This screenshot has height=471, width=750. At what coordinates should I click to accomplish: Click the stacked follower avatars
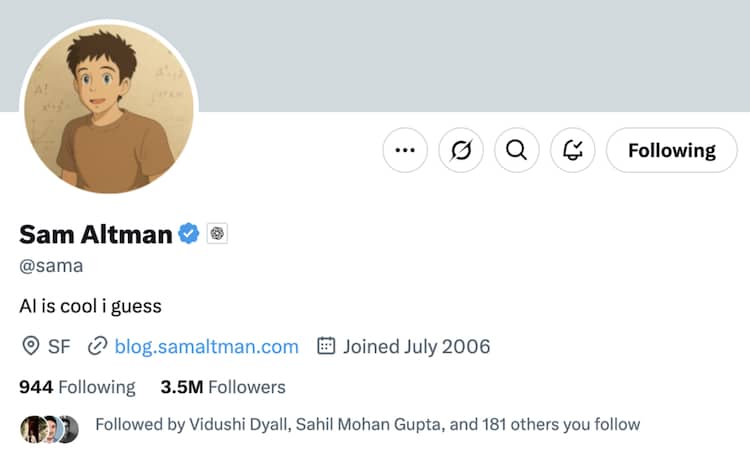49,425
